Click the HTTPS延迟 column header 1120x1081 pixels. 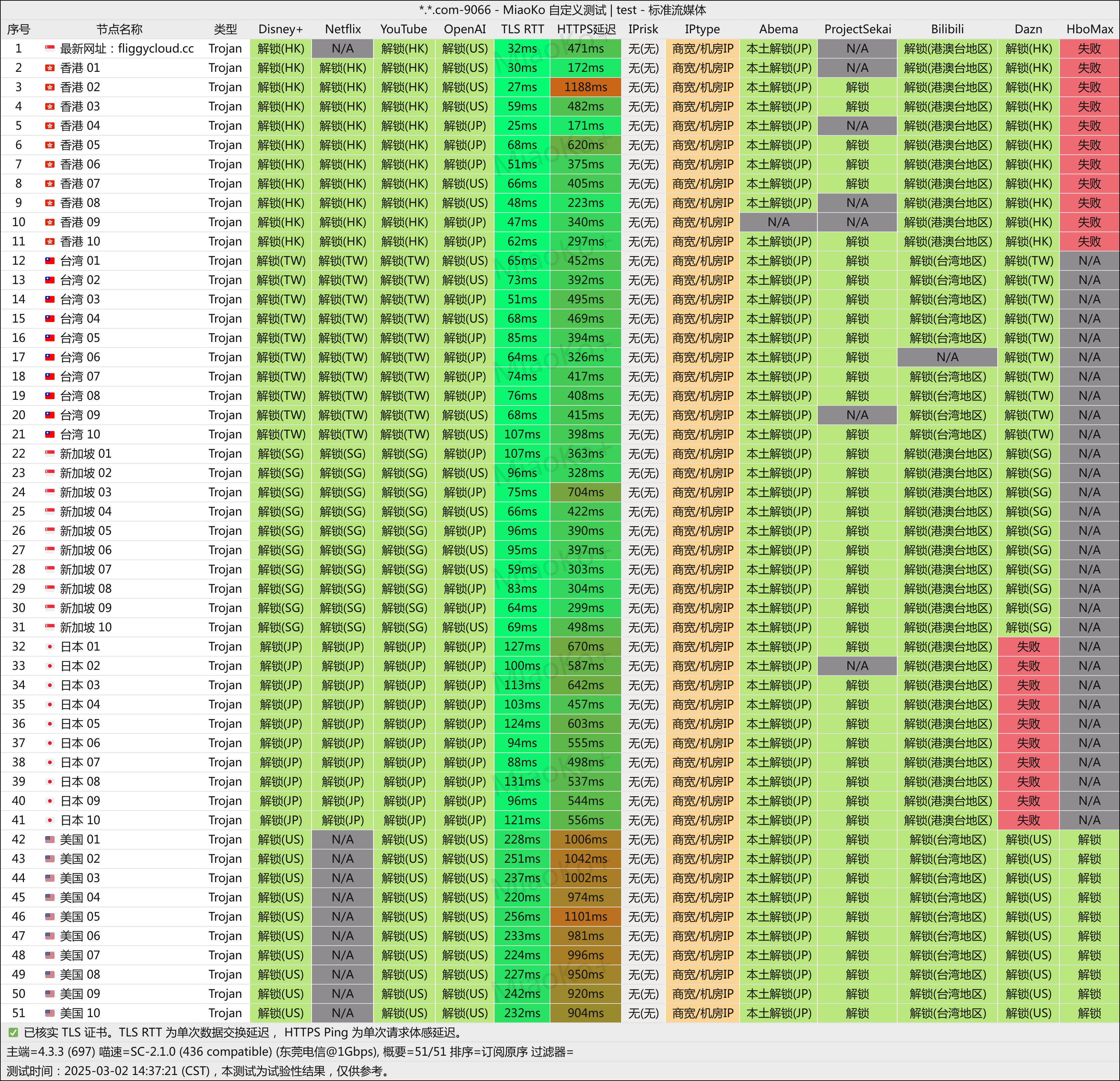pyautogui.click(x=586, y=29)
